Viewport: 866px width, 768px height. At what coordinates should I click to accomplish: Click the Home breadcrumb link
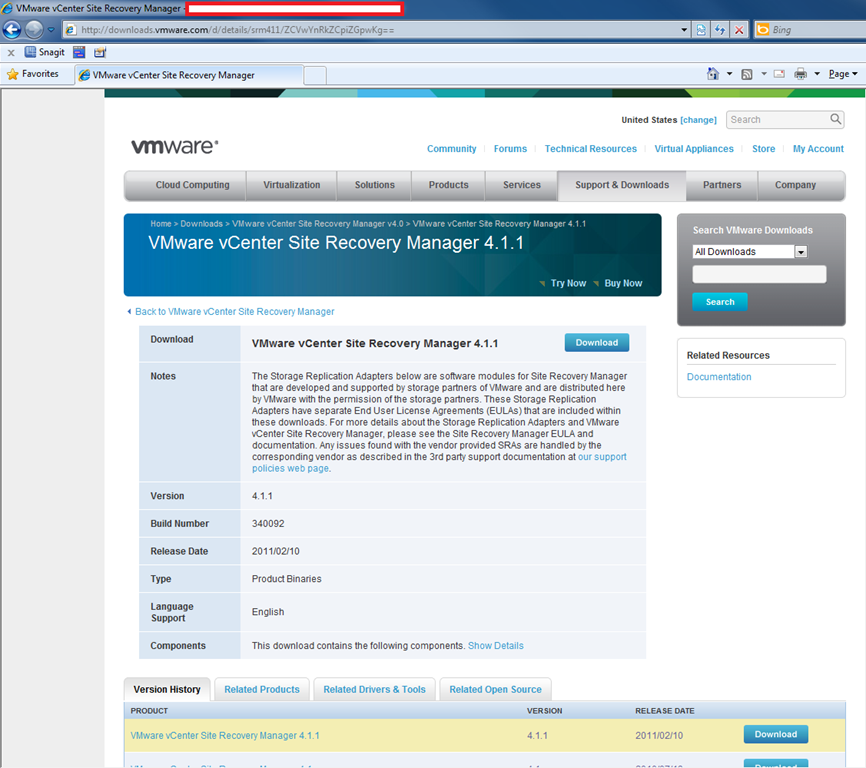(161, 224)
